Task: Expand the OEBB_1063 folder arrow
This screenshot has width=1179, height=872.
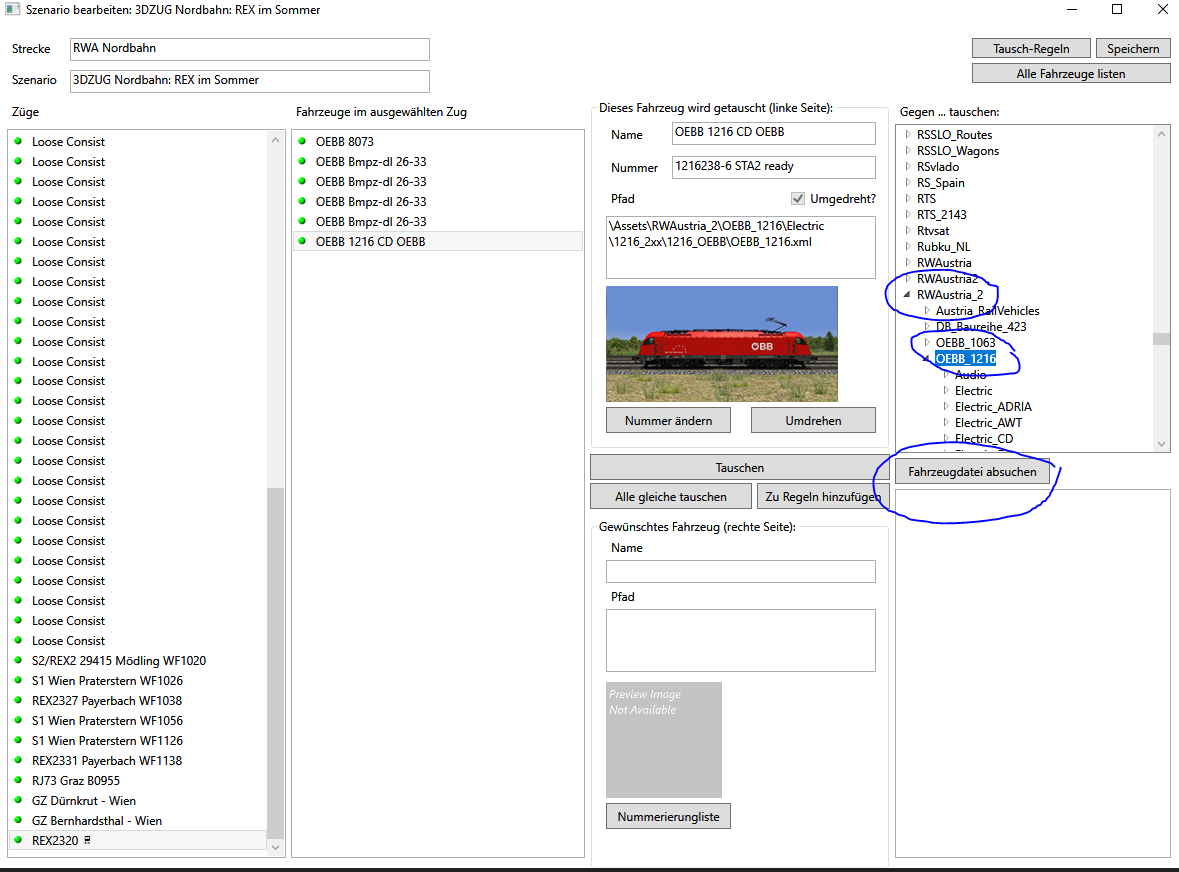Action: 927,342
